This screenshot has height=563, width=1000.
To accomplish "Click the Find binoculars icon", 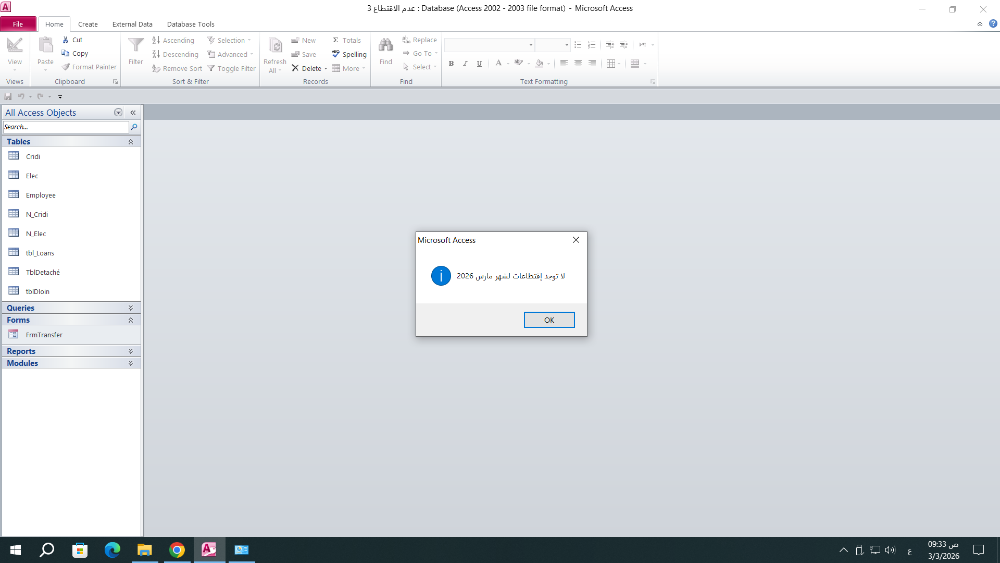I will [385, 45].
